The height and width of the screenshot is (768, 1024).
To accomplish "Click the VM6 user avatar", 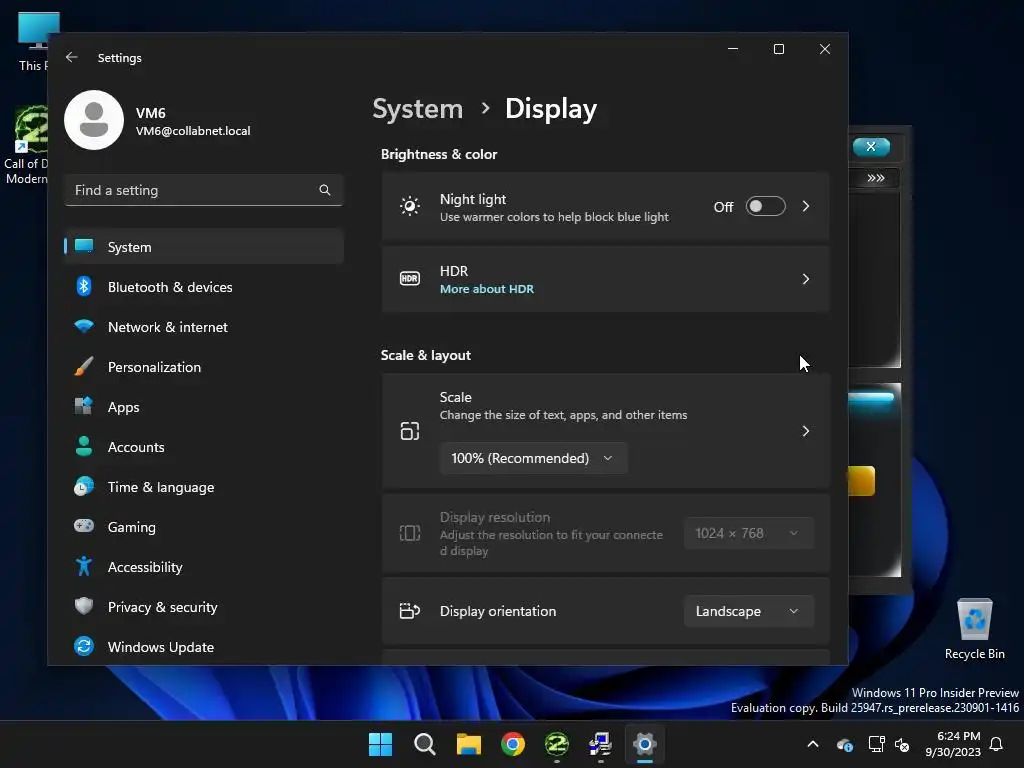I will point(94,120).
